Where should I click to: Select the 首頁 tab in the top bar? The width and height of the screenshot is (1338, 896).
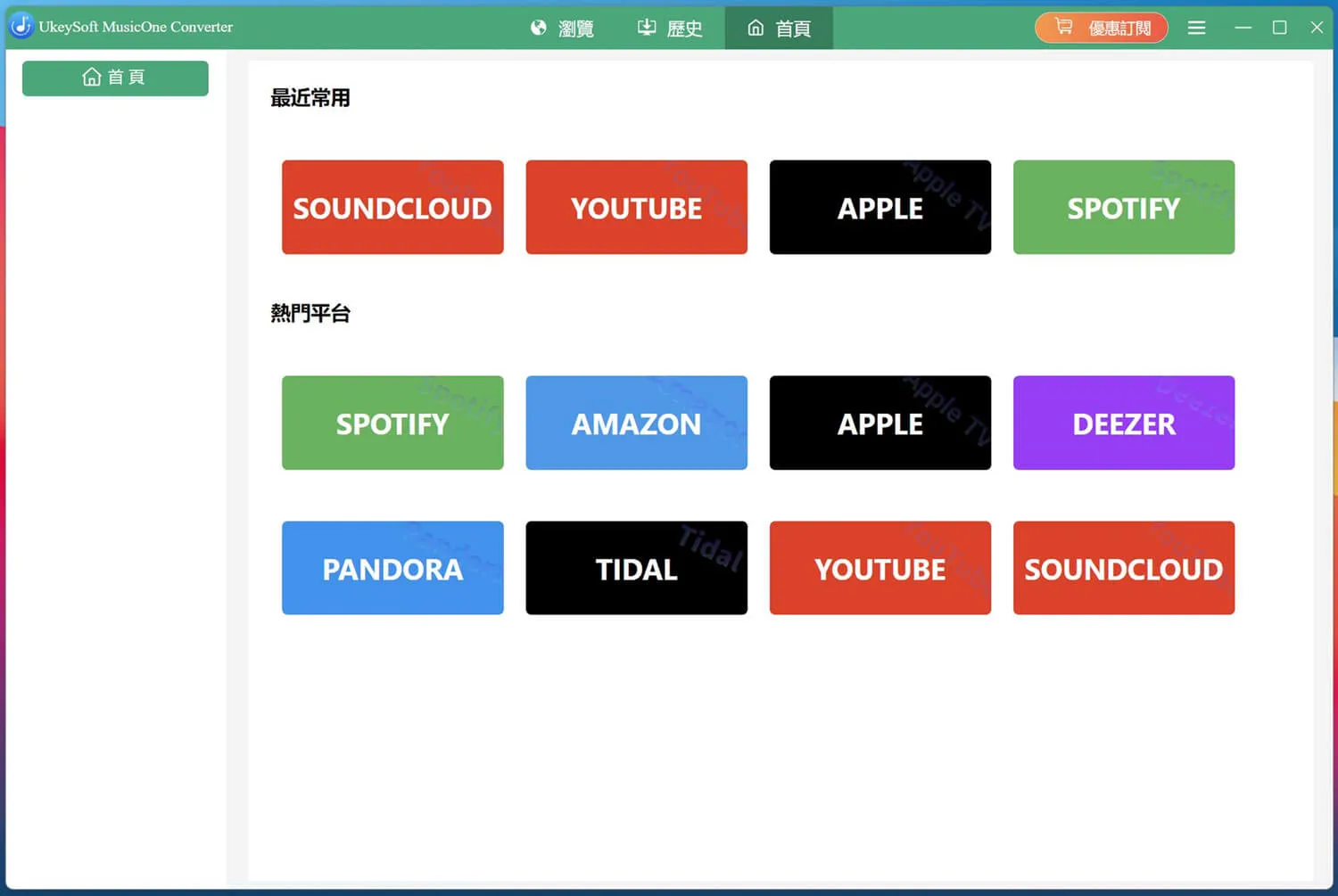(779, 28)
